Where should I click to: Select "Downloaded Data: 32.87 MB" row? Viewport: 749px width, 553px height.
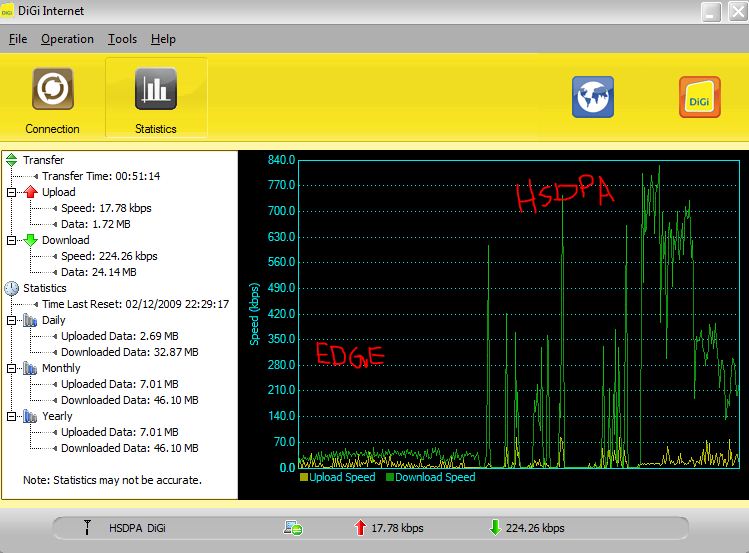(129, 352)
